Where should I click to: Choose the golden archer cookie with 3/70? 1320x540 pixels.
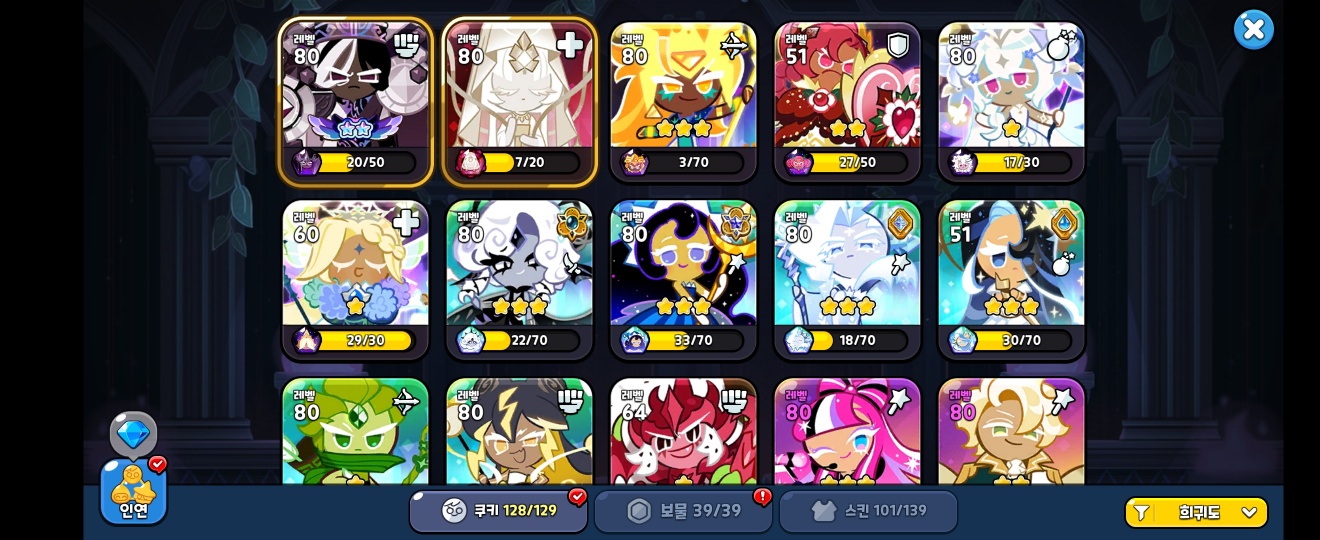[x=683, y=101]
